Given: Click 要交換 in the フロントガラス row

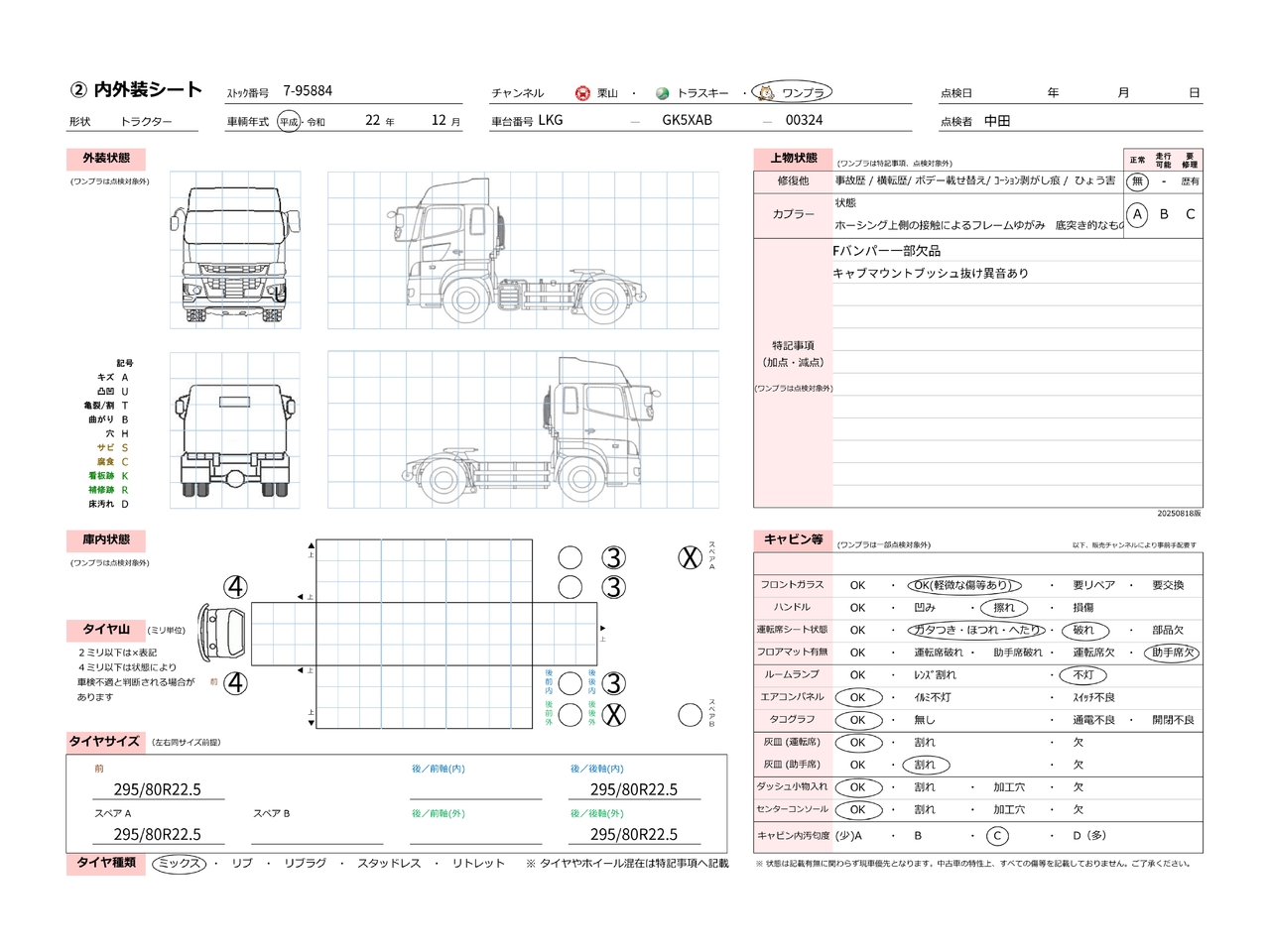Looking at the screenshot, I should coord(1168,585).
